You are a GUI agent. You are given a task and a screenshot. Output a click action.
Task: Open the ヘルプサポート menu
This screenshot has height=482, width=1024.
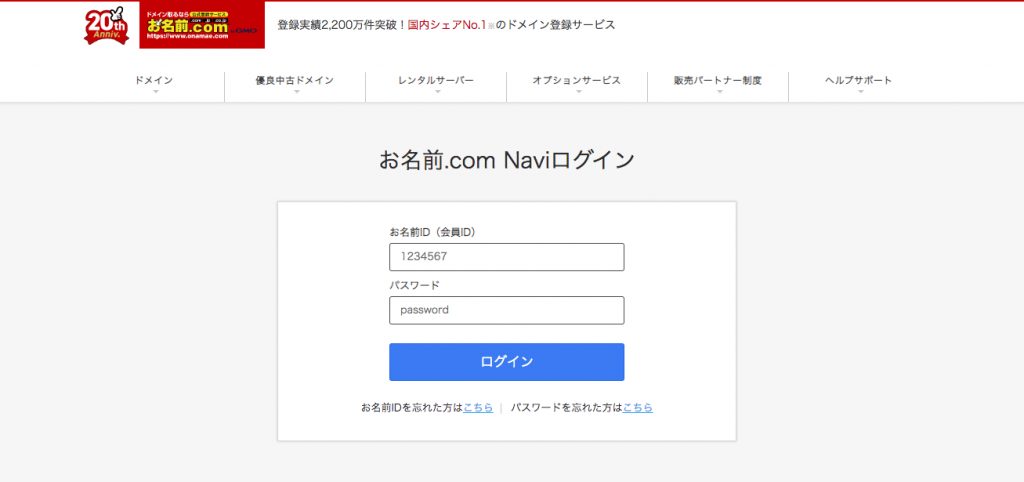858,80
